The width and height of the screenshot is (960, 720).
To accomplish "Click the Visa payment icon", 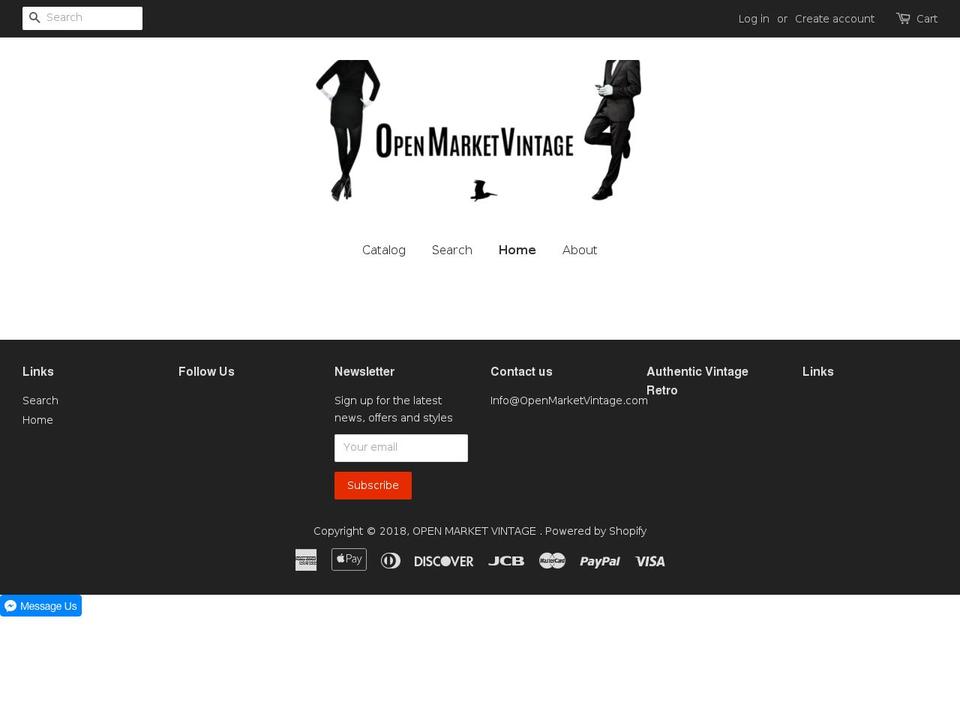I will (650, 561).
